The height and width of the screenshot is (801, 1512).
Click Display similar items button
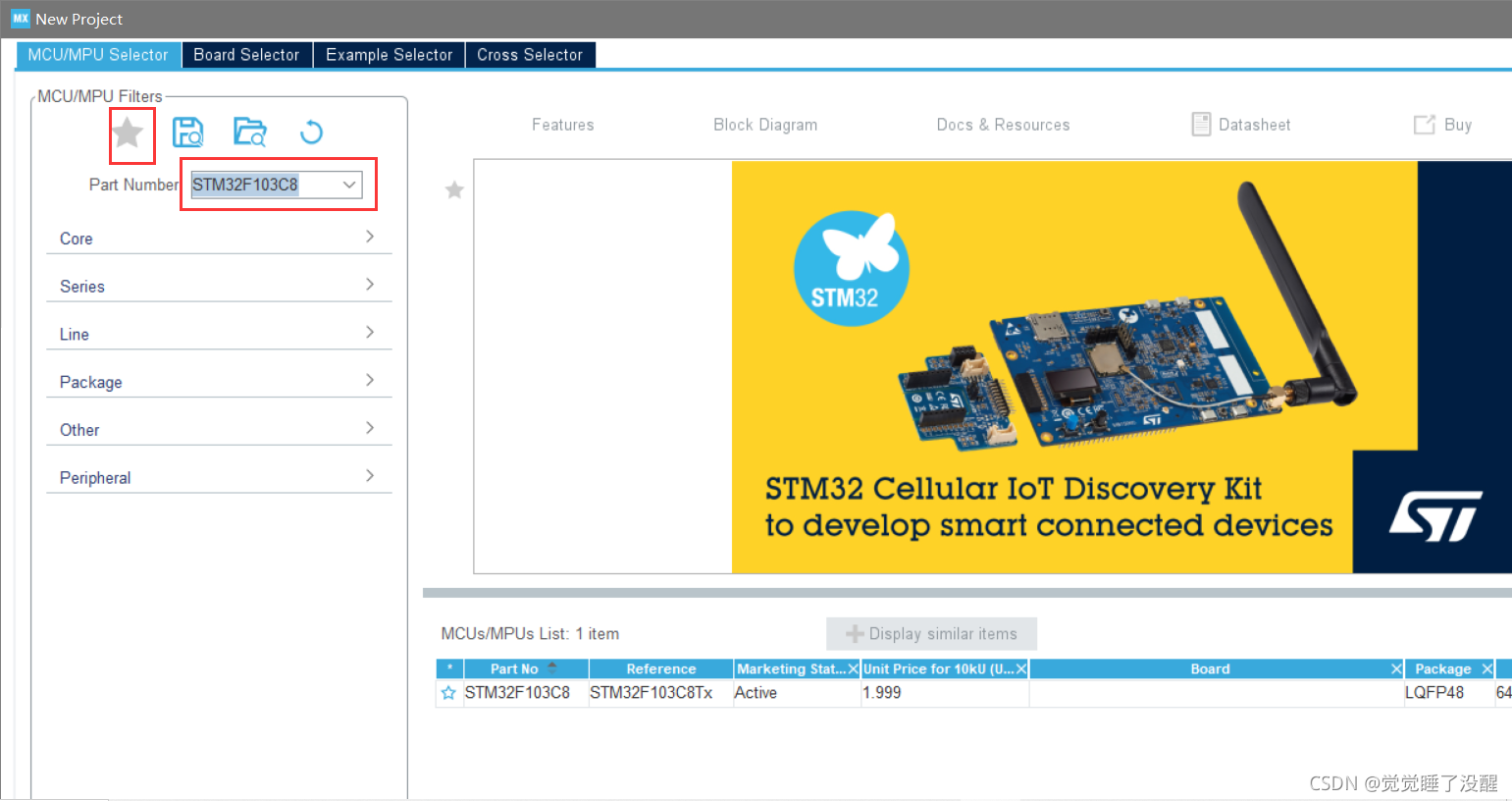(931, 634)
